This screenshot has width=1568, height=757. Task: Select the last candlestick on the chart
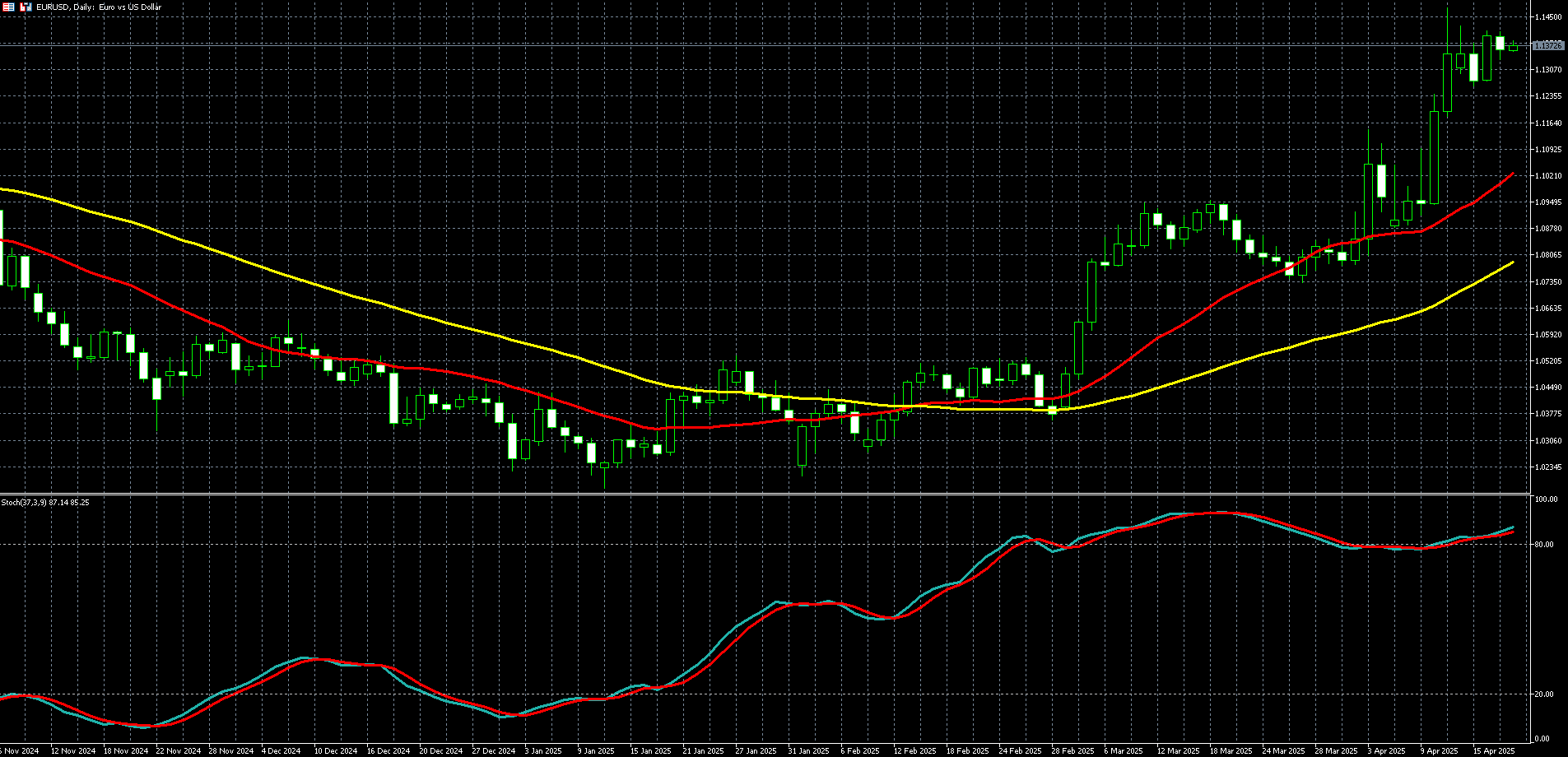1513,48
